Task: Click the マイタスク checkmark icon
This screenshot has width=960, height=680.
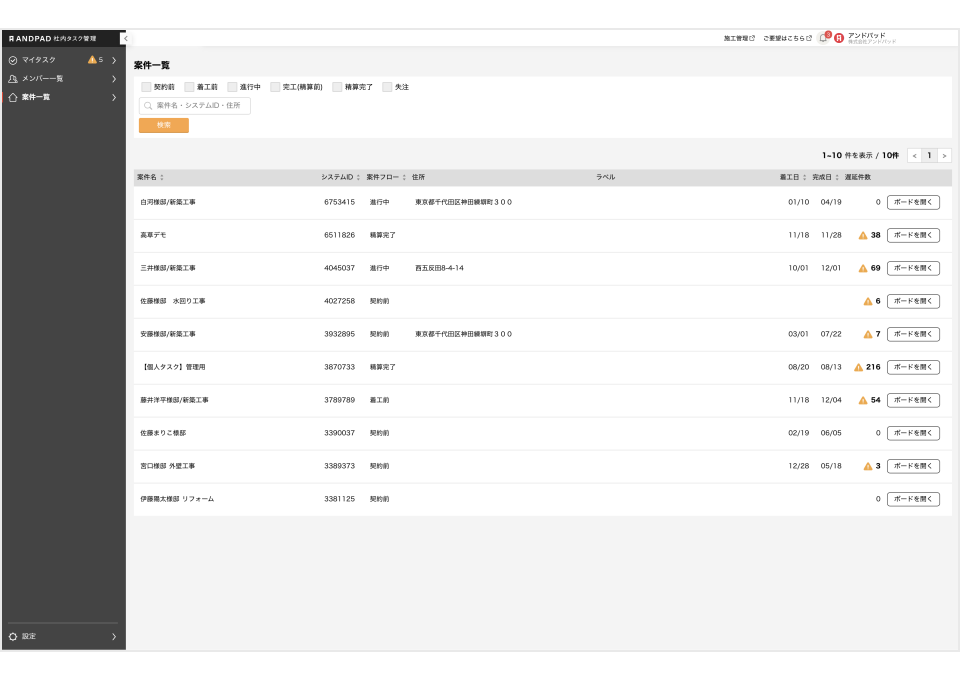Action: pyautogui.click(x=13, y=60)
